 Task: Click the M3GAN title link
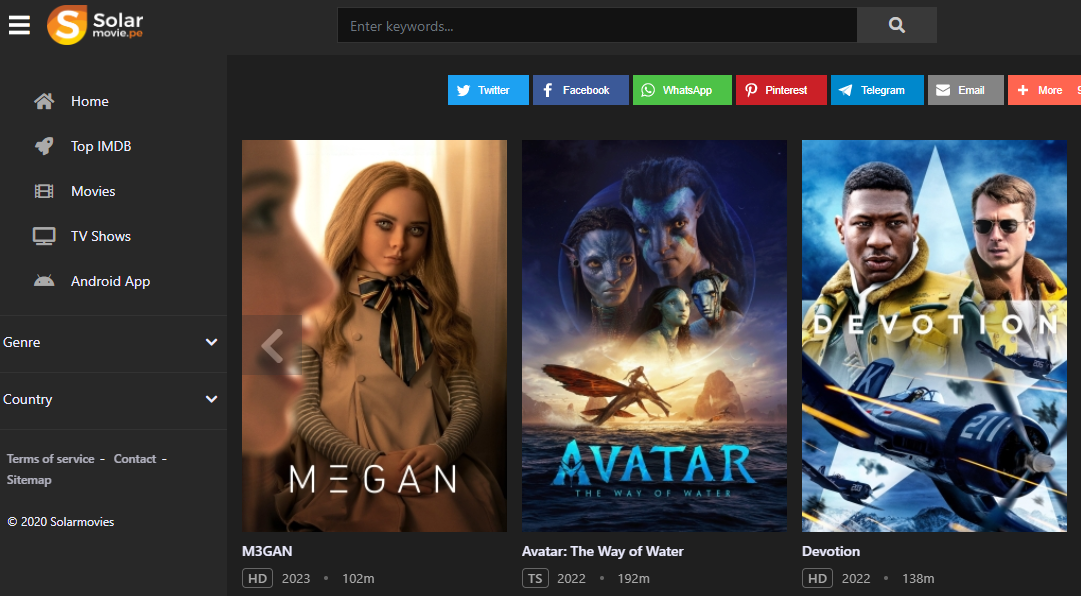coord(267,551)
